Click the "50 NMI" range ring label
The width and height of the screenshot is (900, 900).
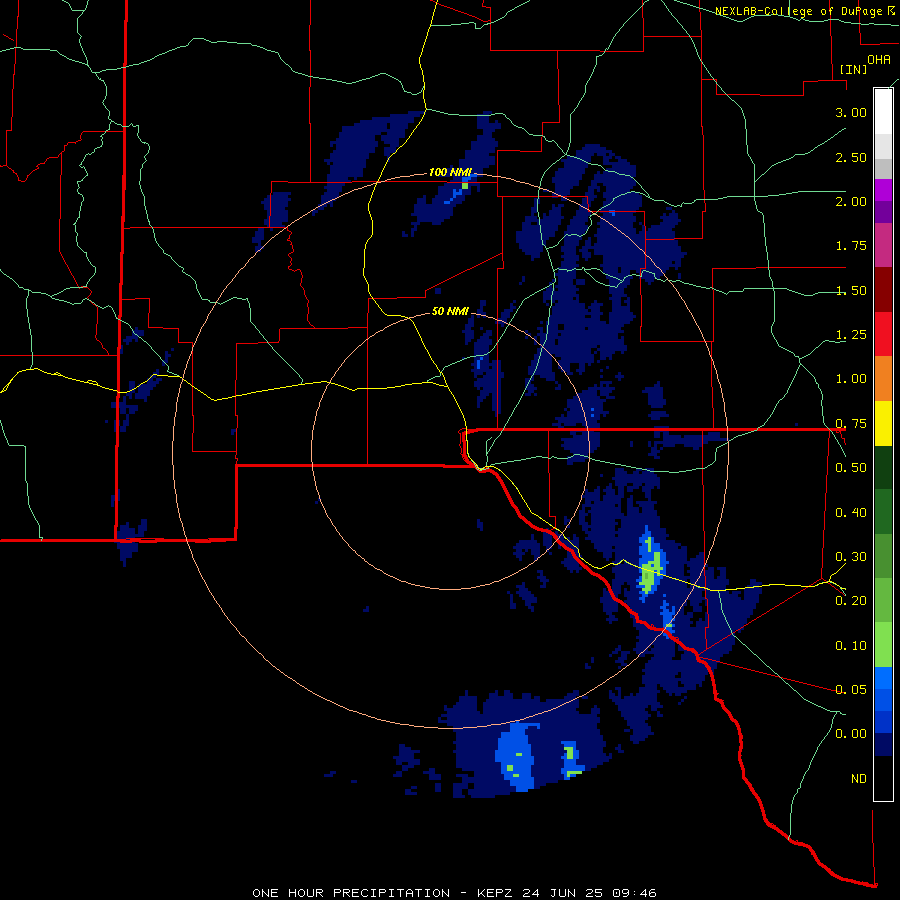(x=450, y=311)
